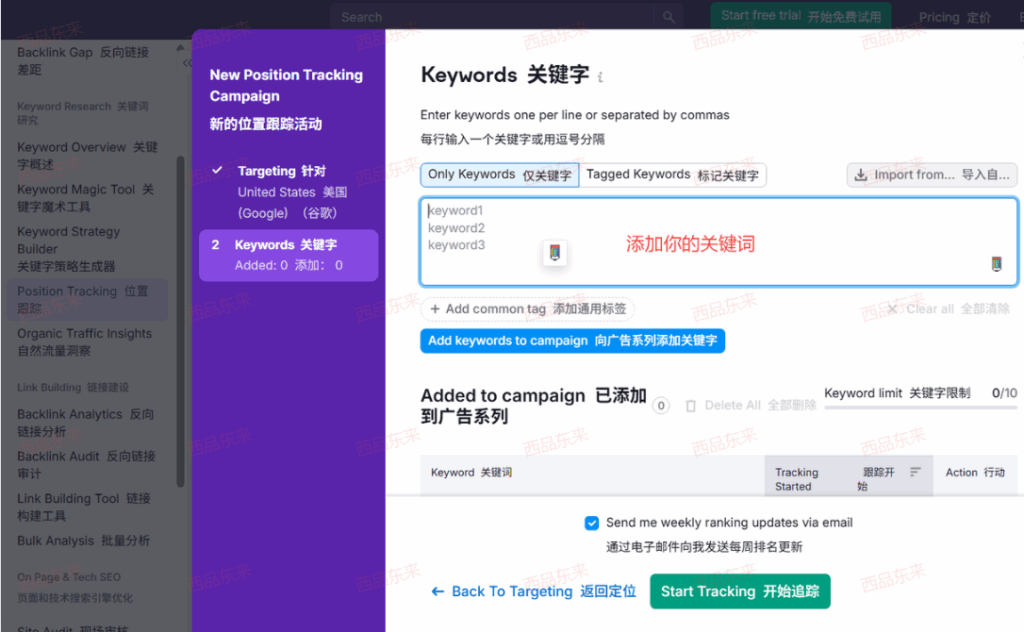
Task: Click the Keyword limit progress bar
Action: tap(920, 406)
